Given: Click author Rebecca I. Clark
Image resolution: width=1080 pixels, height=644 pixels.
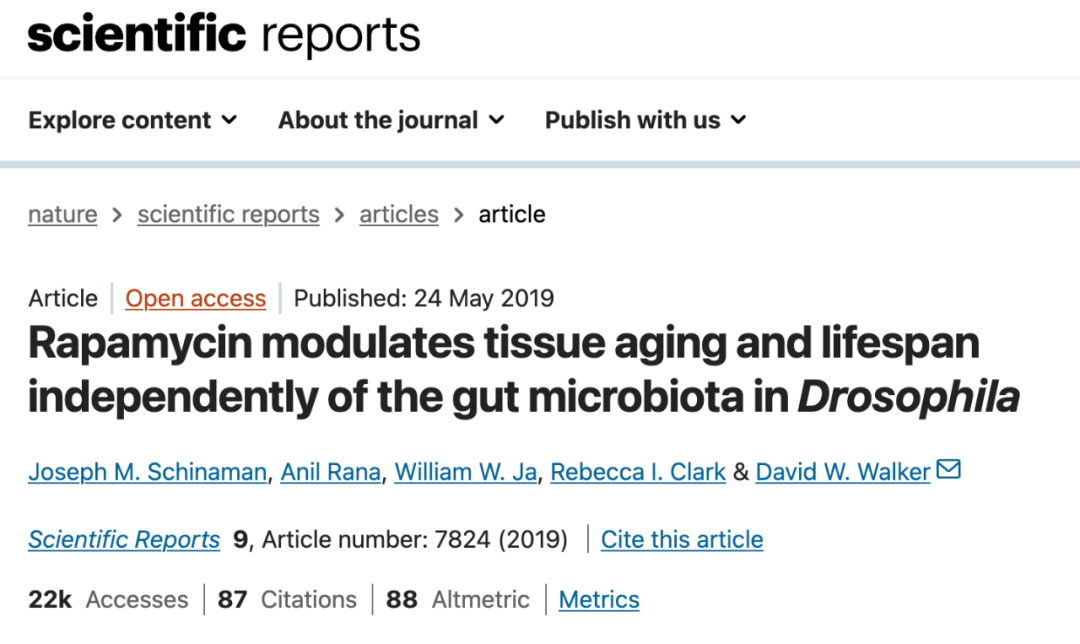Looking at the screenshot, I should 638,472.
